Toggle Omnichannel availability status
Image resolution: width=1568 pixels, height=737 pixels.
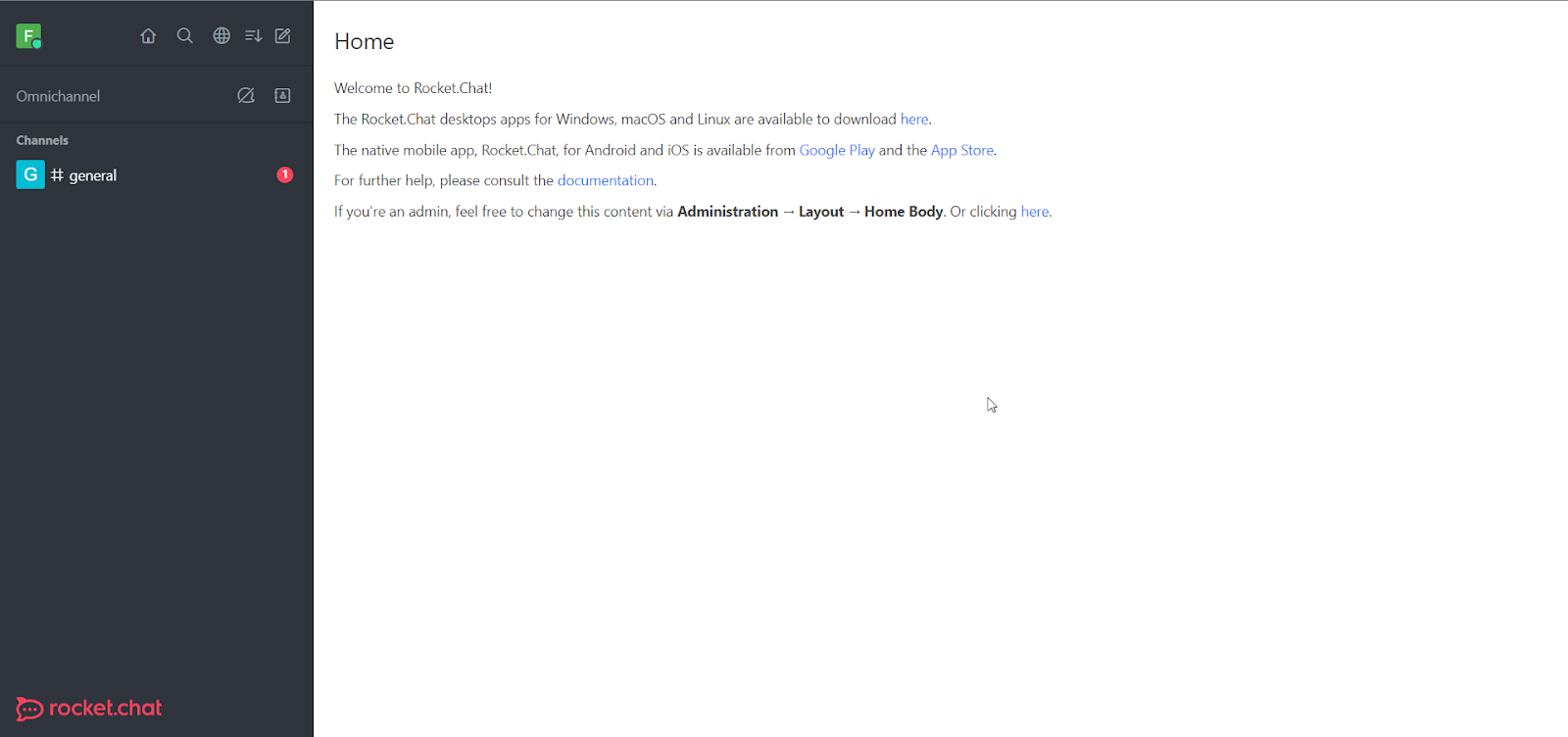click(x=246, y=95)
